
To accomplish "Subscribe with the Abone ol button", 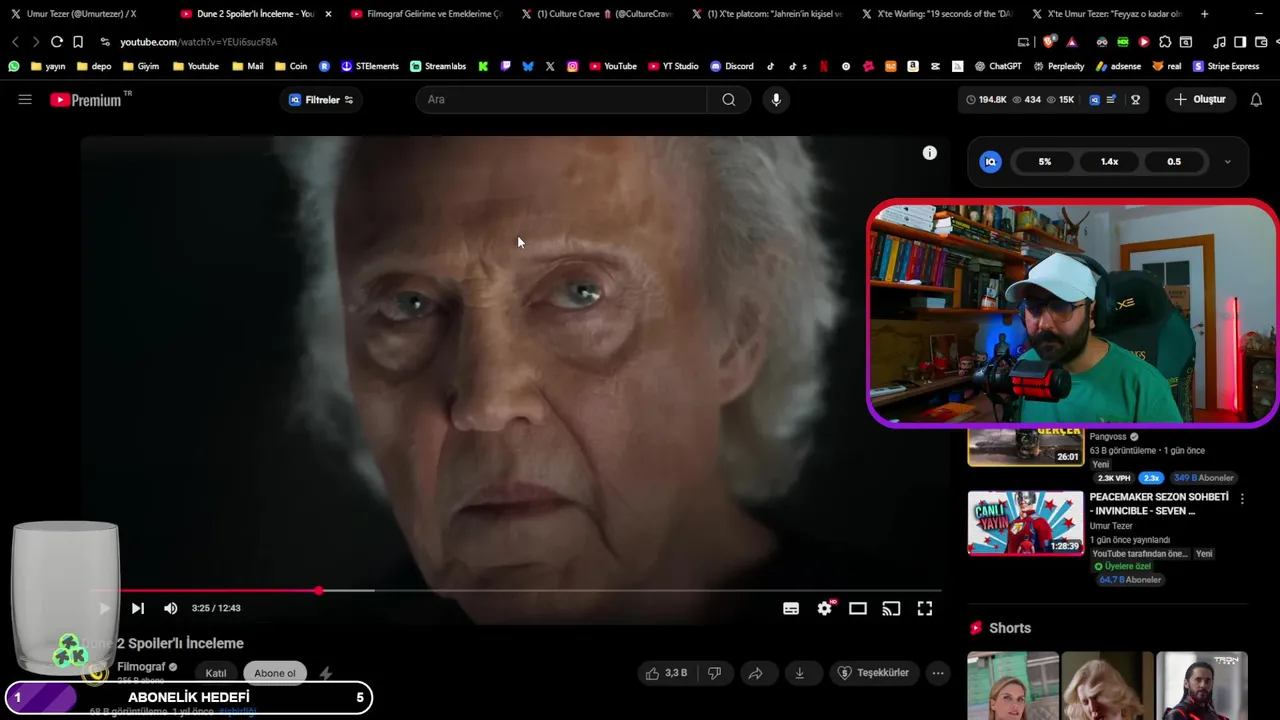I will [275, 673].
